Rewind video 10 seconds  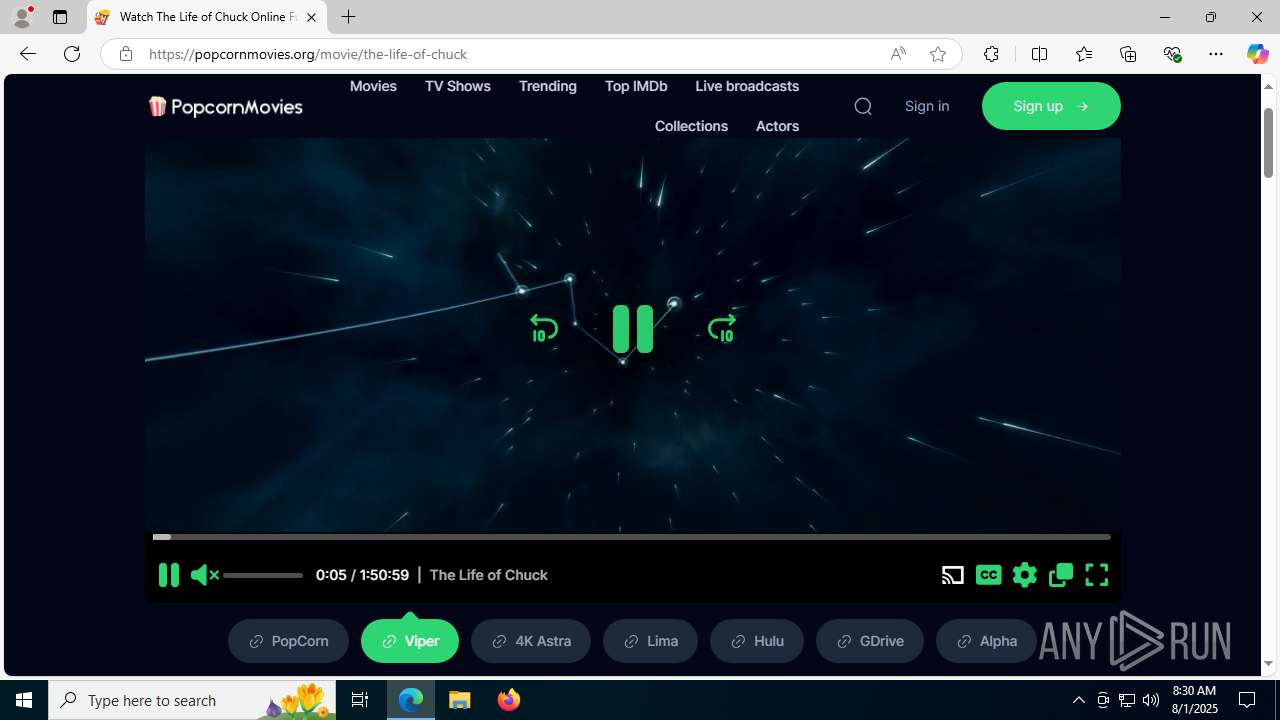(543, 328)
